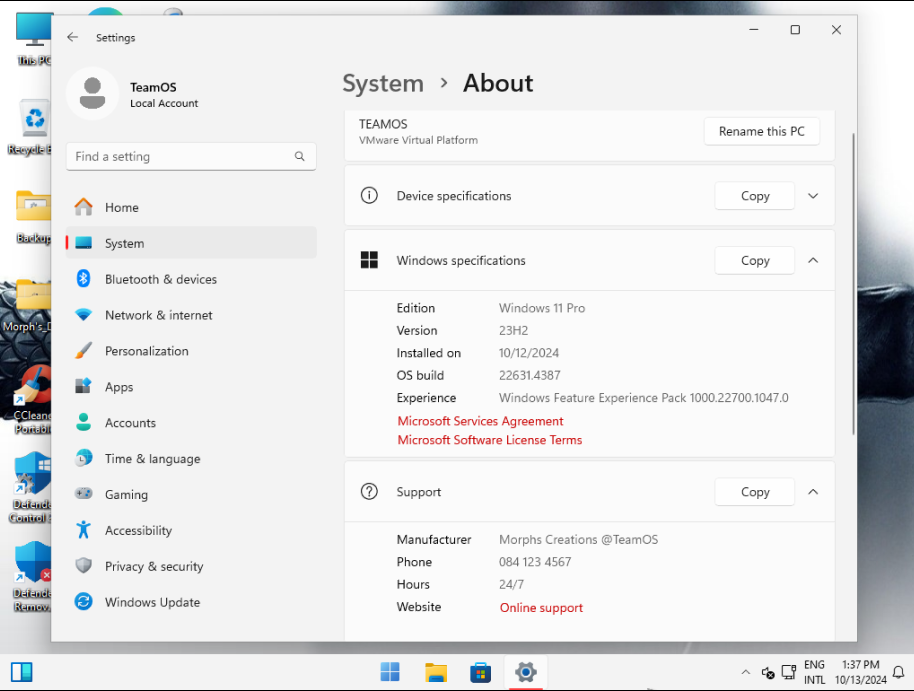914x691 pixels.
Task: Select the Defender Control desktop shortcut
Action: pos(30,487)
